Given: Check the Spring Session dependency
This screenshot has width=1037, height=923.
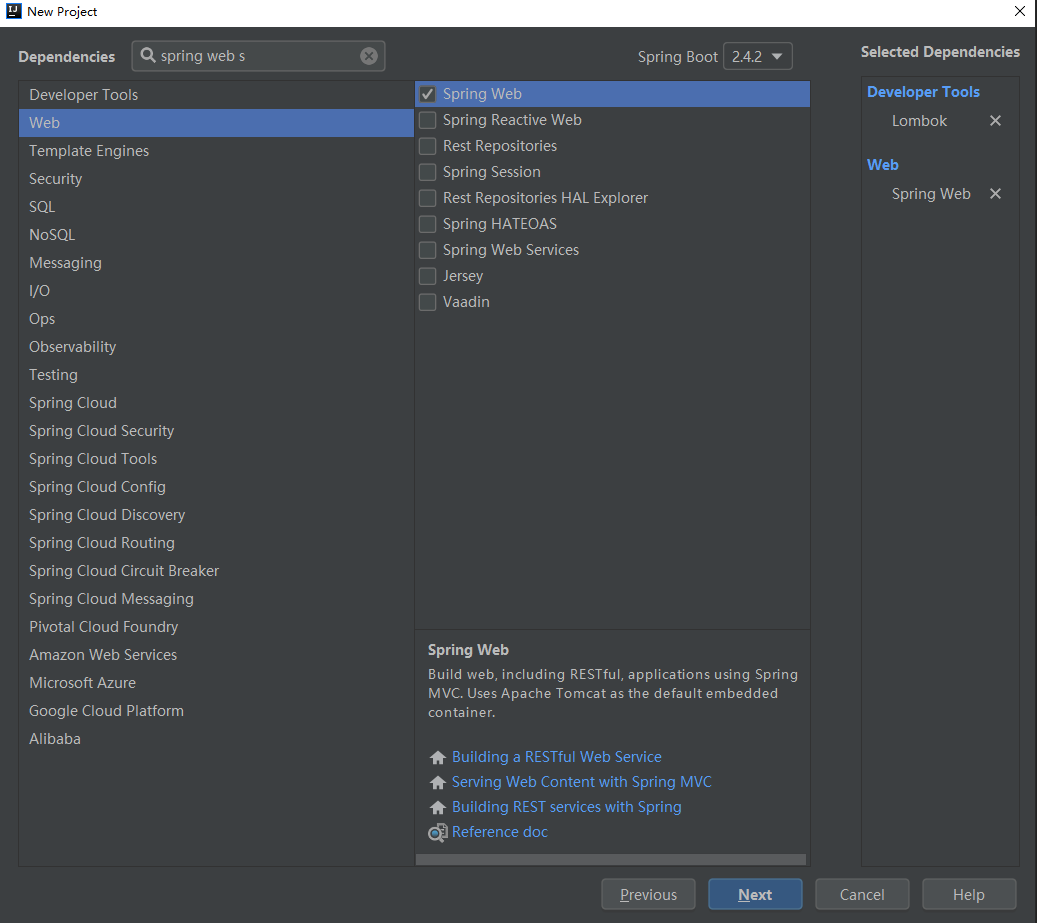Looking at the screenshot, I should point(428,172).
